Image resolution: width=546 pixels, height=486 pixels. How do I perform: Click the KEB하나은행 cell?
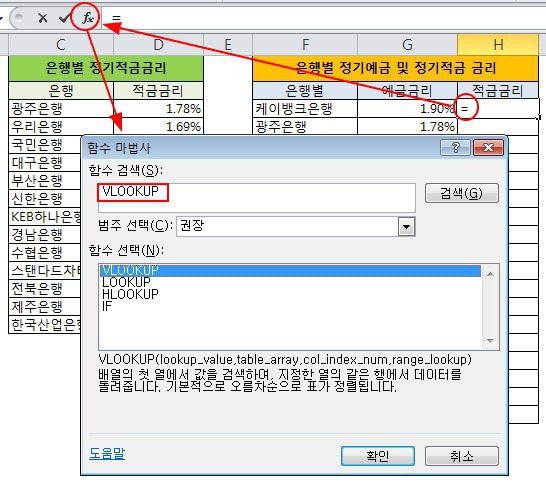point(45,217)
